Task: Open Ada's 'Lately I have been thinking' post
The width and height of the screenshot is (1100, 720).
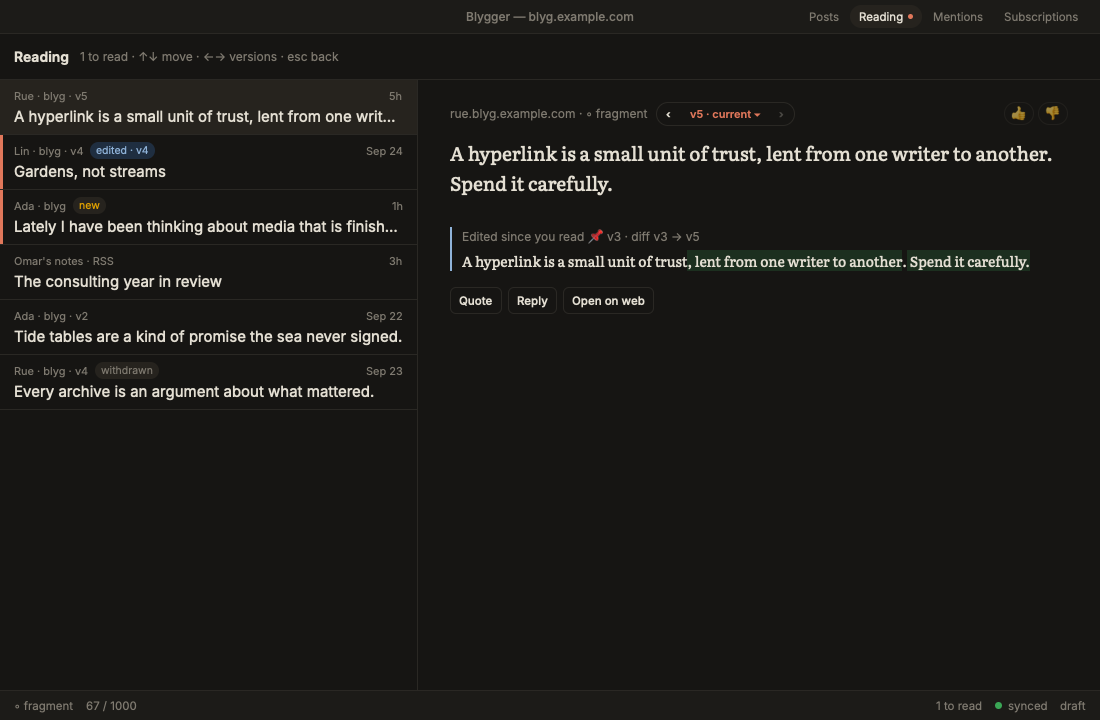Action: 208,218
